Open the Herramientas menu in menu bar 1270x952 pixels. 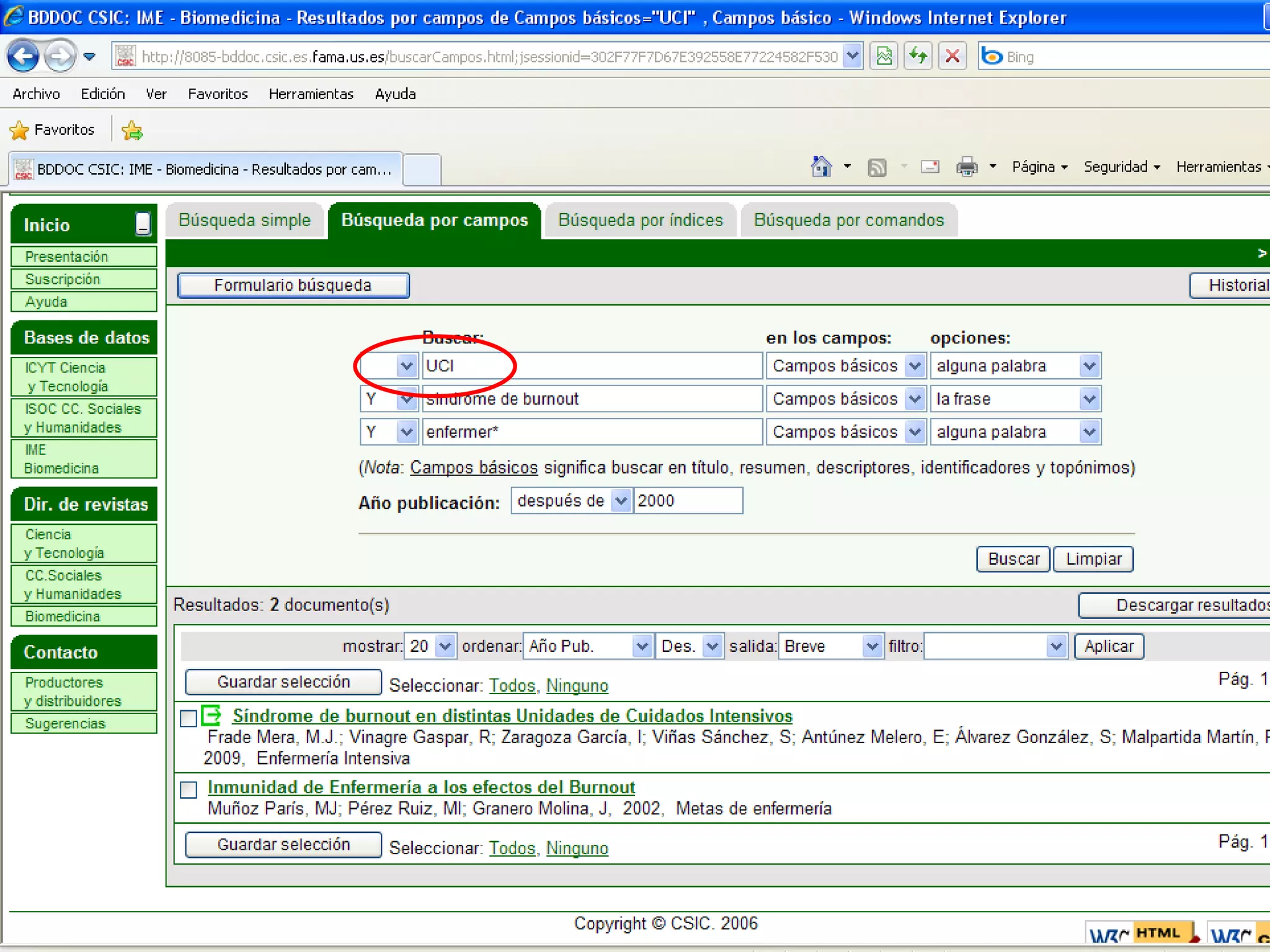311,94
